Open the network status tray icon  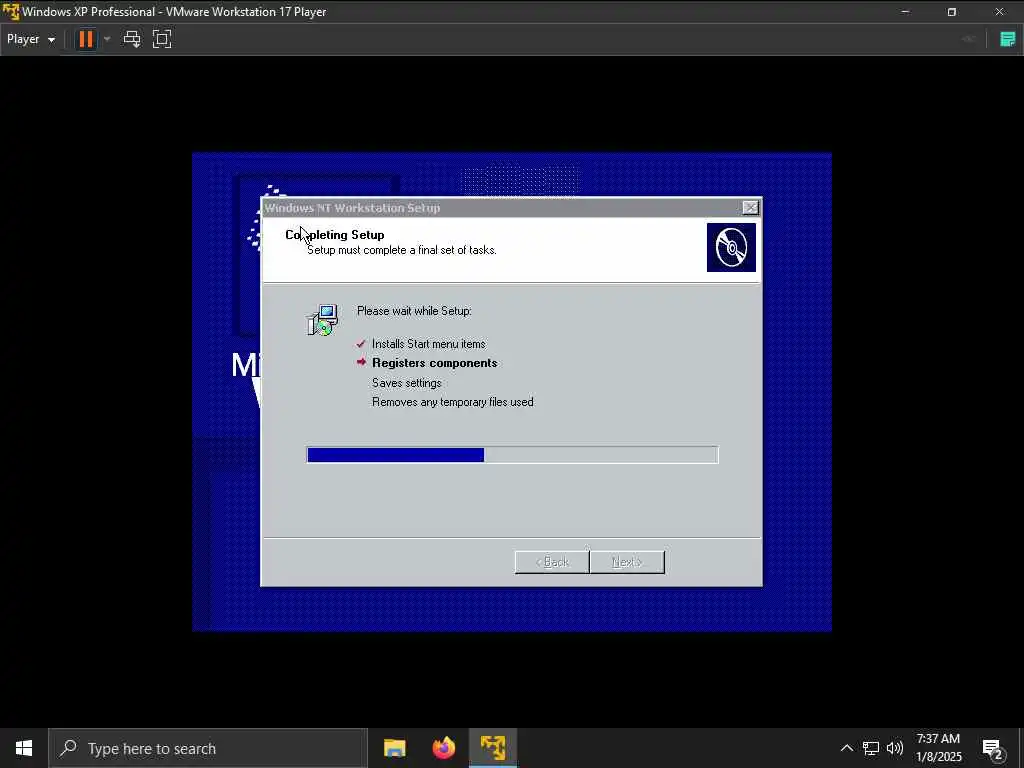click(x=871, y=748)
